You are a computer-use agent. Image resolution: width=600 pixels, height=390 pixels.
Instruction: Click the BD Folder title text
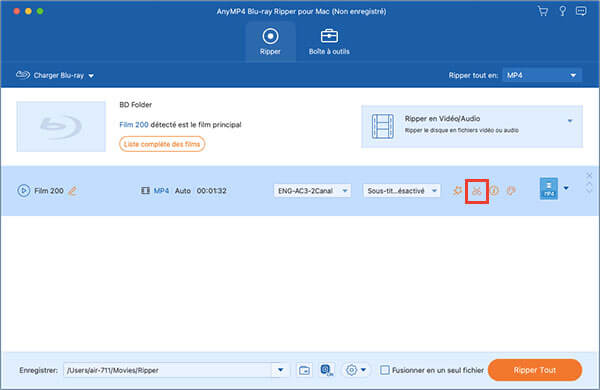pyautogui.click(x=135, y=104)
